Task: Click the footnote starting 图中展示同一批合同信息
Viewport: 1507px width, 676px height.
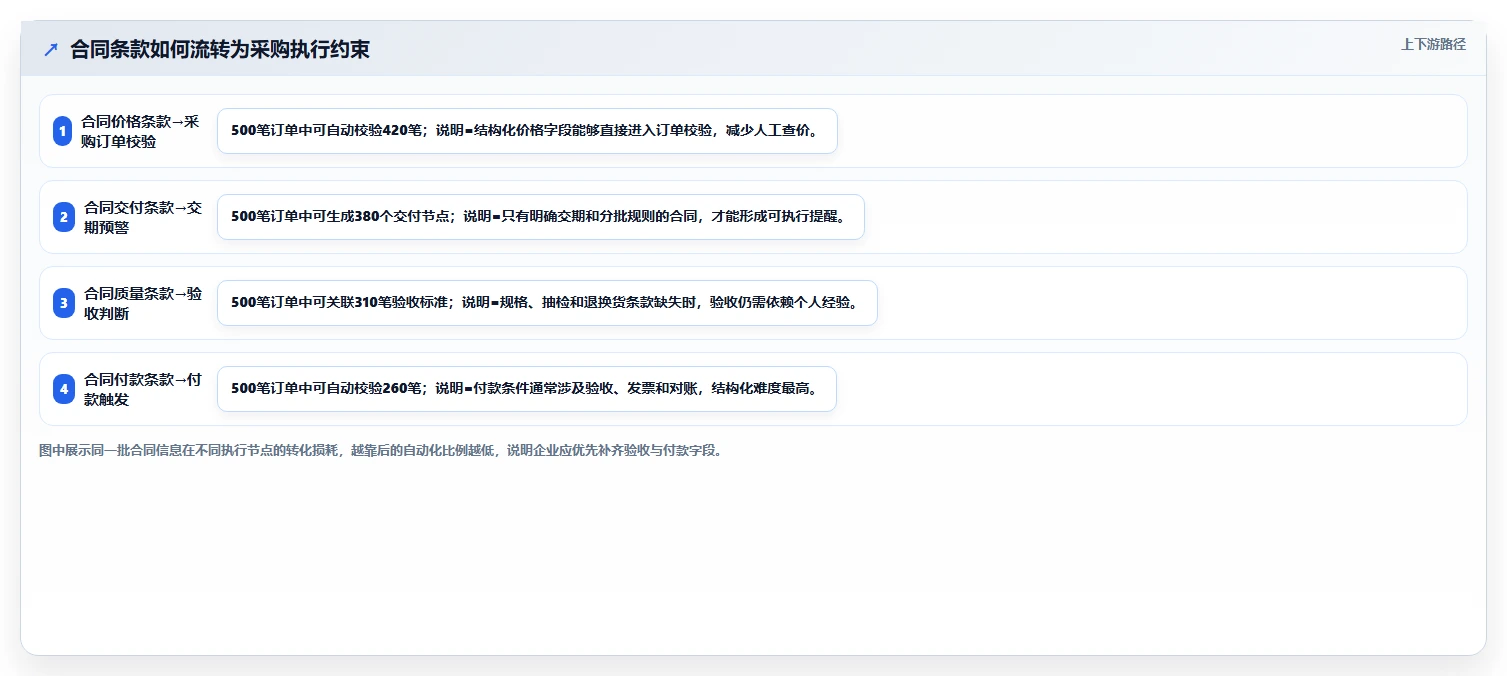Action: [x=381, y=451]
